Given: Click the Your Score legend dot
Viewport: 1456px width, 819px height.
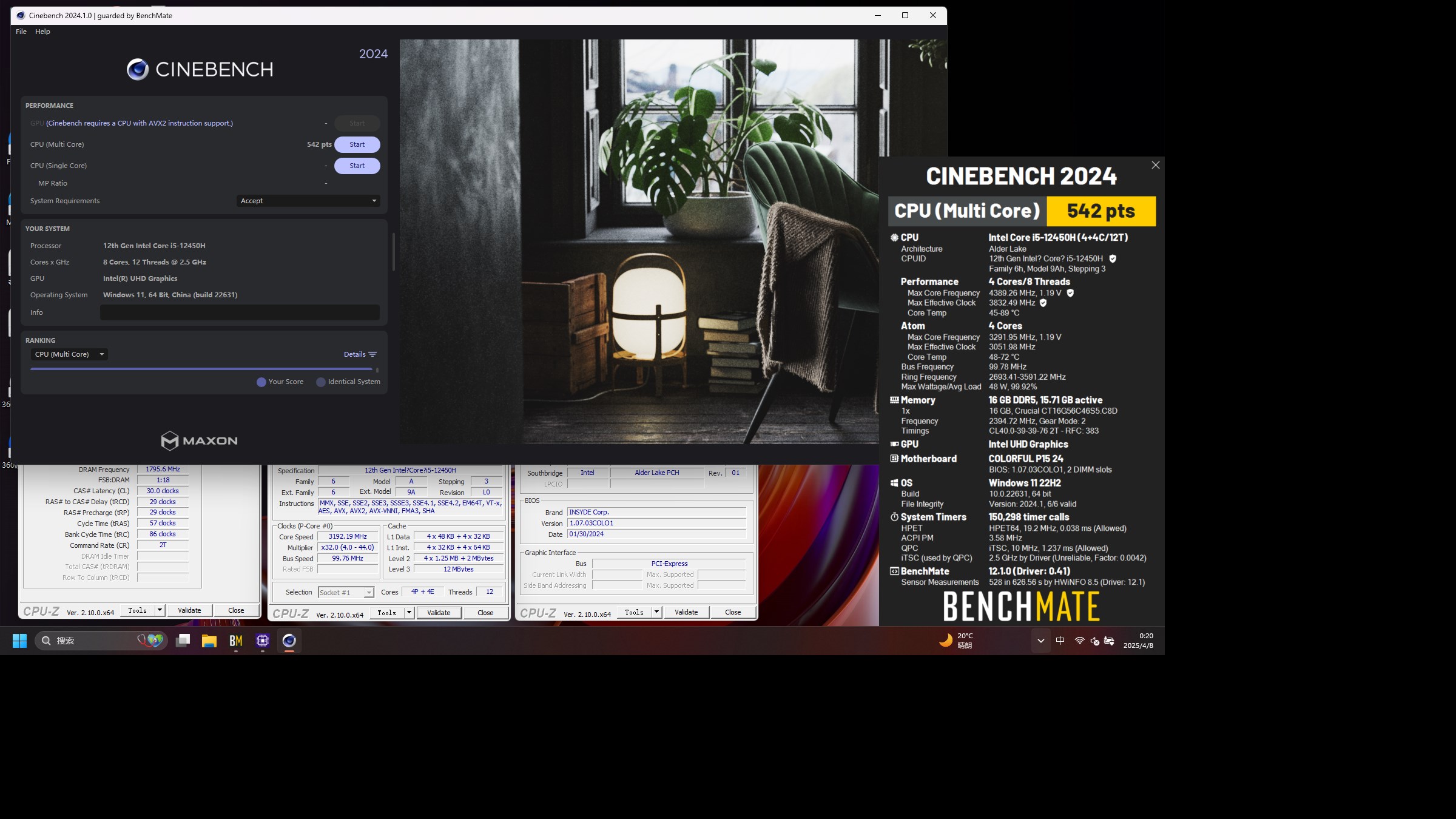Looking at the screenshot, I should click(261, 382).
